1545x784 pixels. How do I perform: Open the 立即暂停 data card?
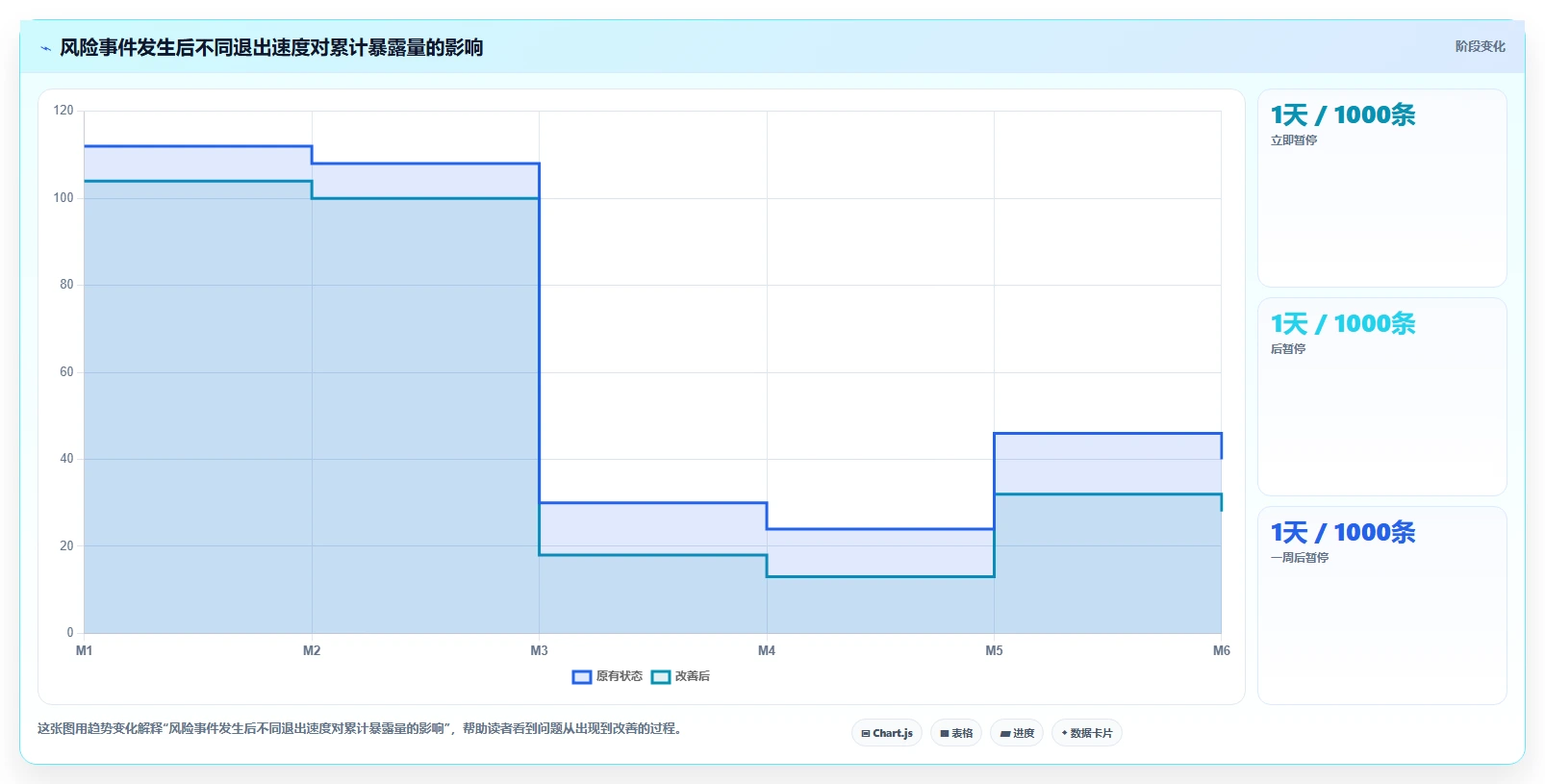[x=1382, y=188]
